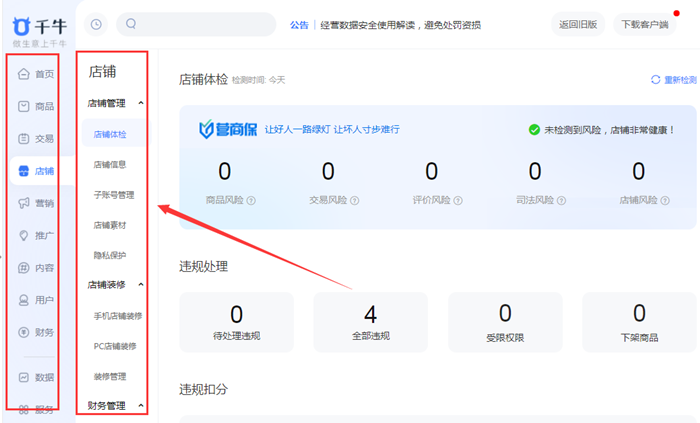Click the clock history icon near search
The height and width of the screenshot is (423, 700).
tap(96, 24)
